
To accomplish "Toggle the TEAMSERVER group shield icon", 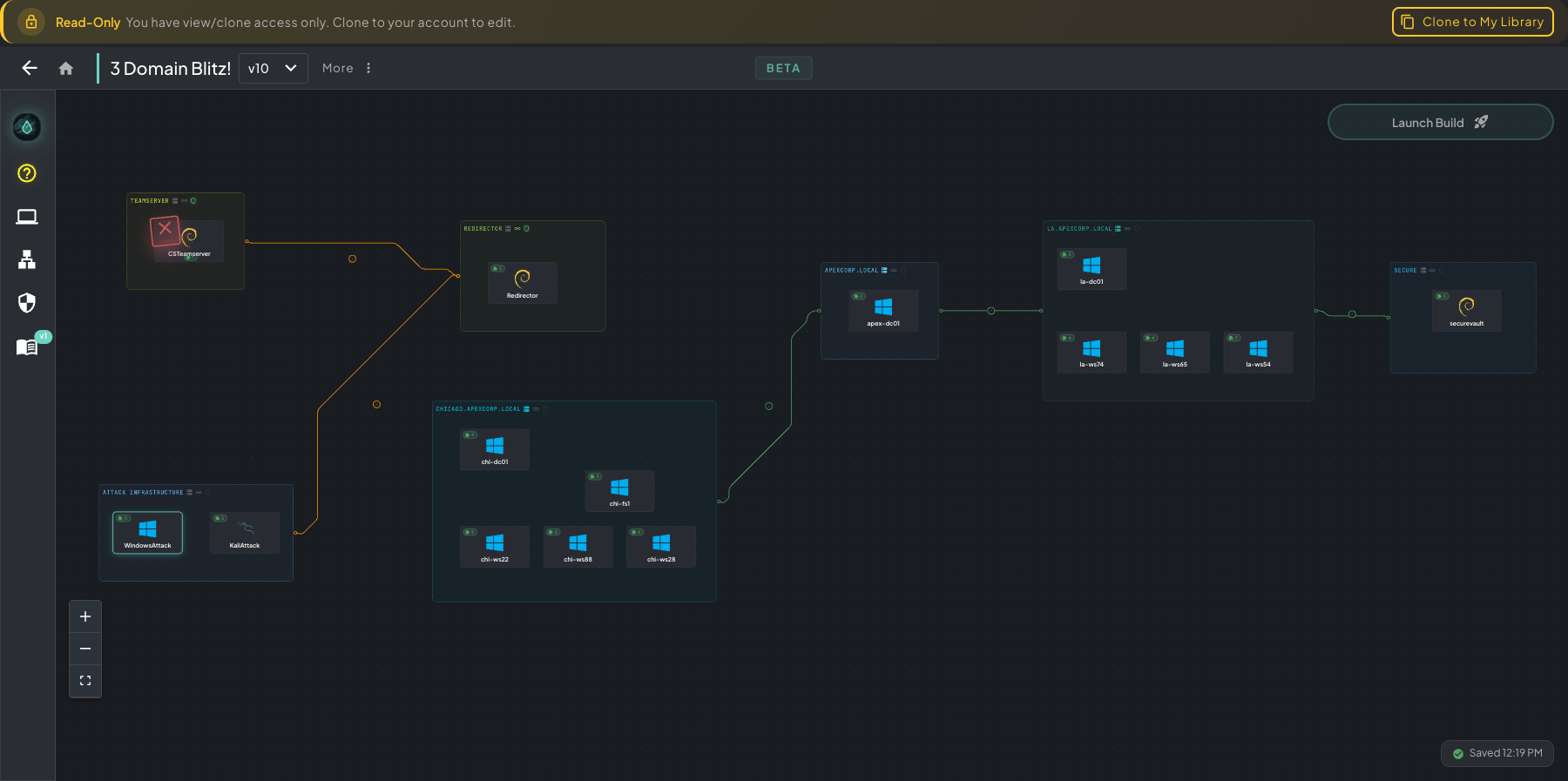I will [x=193, y=201].
